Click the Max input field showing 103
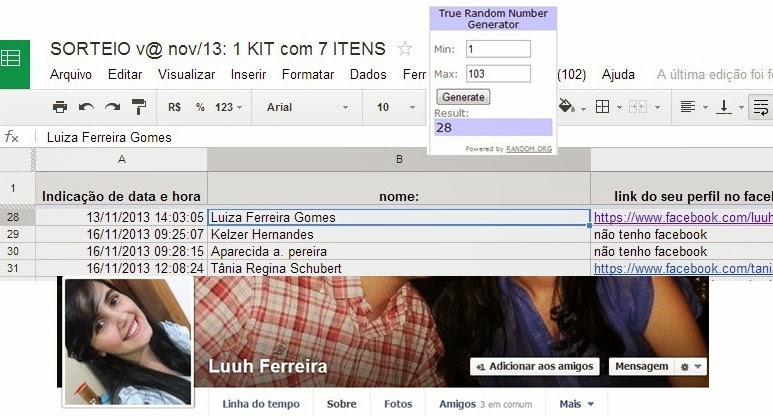The height and width of the screenshot is (416, 773). pyautogui.click(x=498, y=74)
